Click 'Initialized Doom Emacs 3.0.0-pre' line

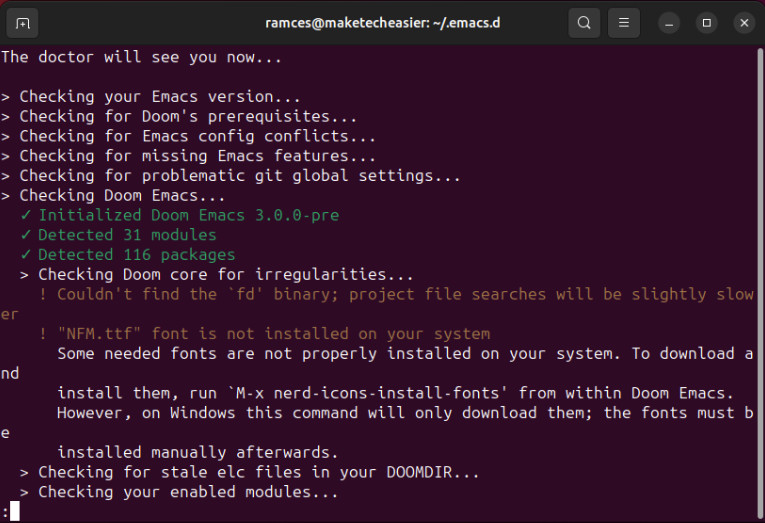(x=180, y=215)
